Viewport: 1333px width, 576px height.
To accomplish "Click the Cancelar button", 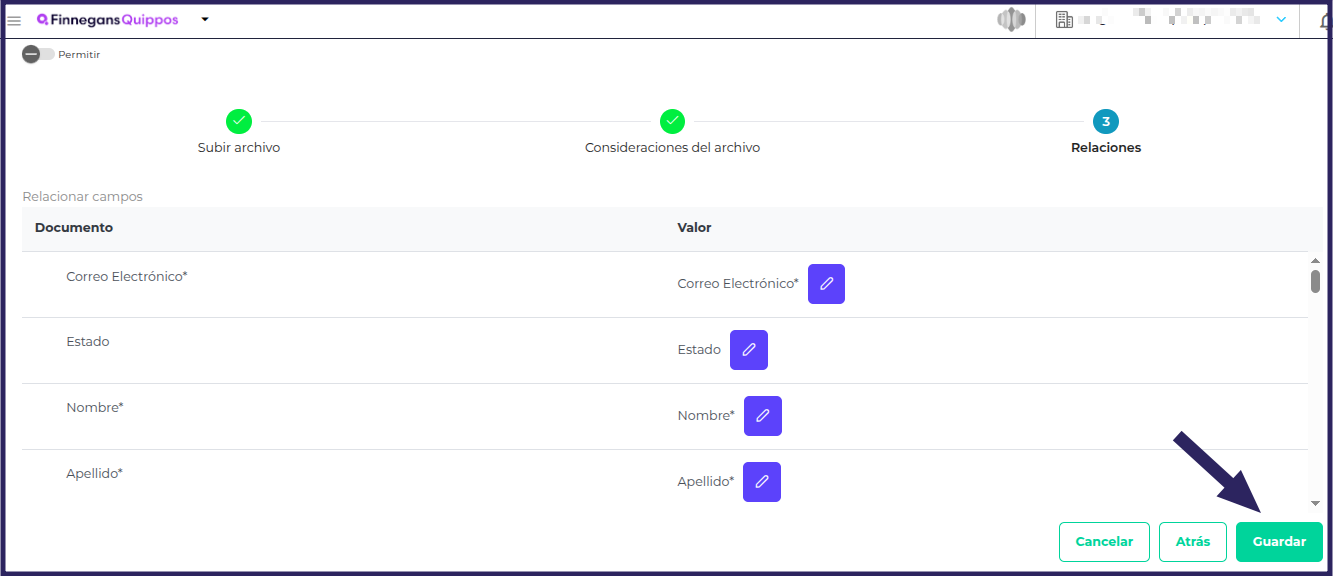I will click(1104, 542).
